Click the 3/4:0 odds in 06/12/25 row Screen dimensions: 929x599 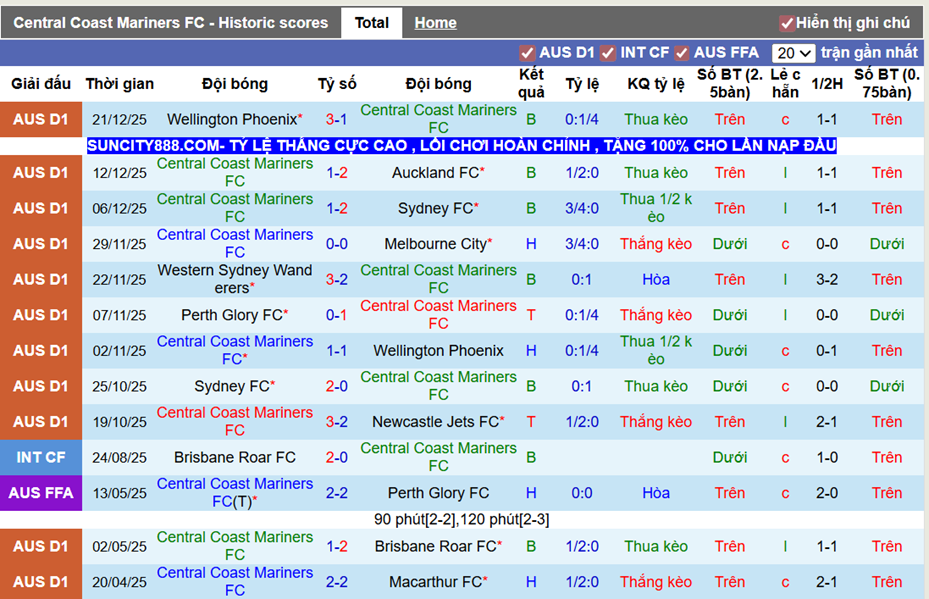click(x=582, y=208)
